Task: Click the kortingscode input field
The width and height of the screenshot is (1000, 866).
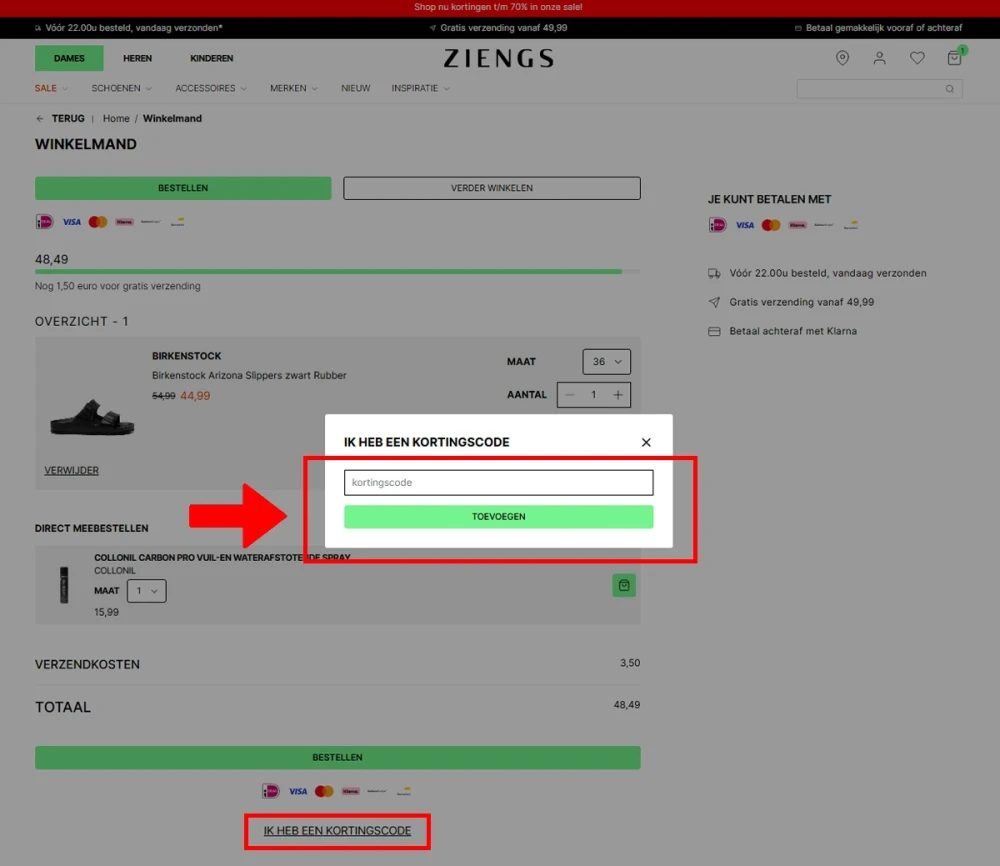Action: point(499,483)
